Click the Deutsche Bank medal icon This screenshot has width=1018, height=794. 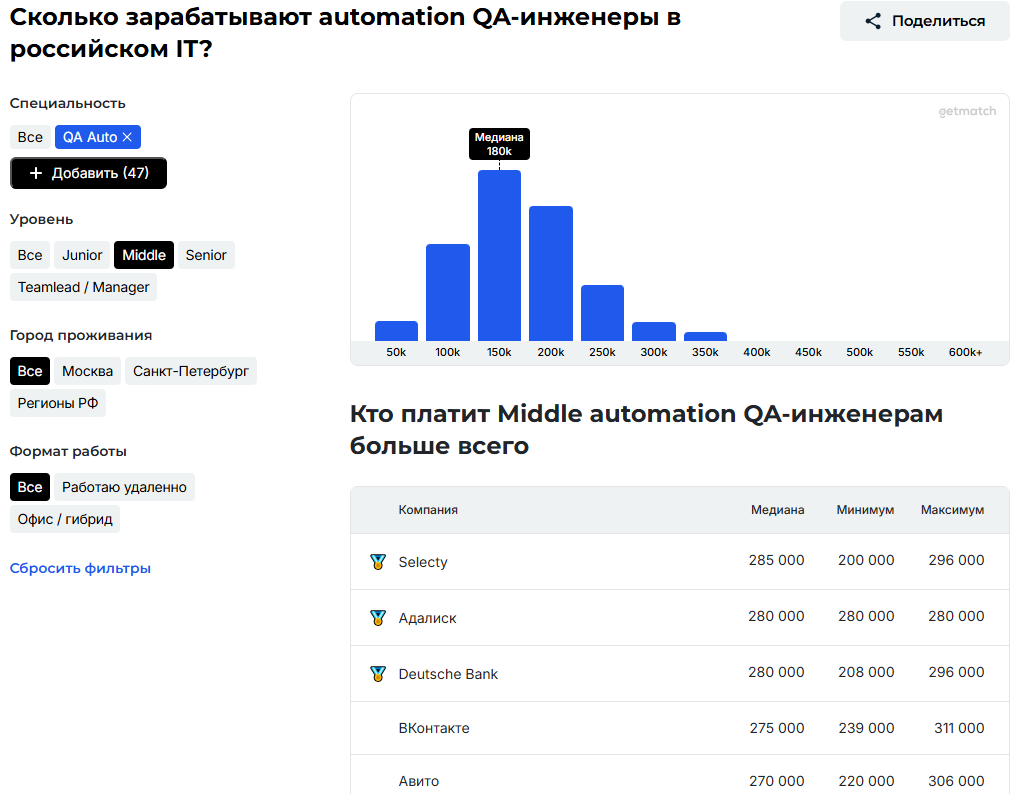click(x=377, y=674)
